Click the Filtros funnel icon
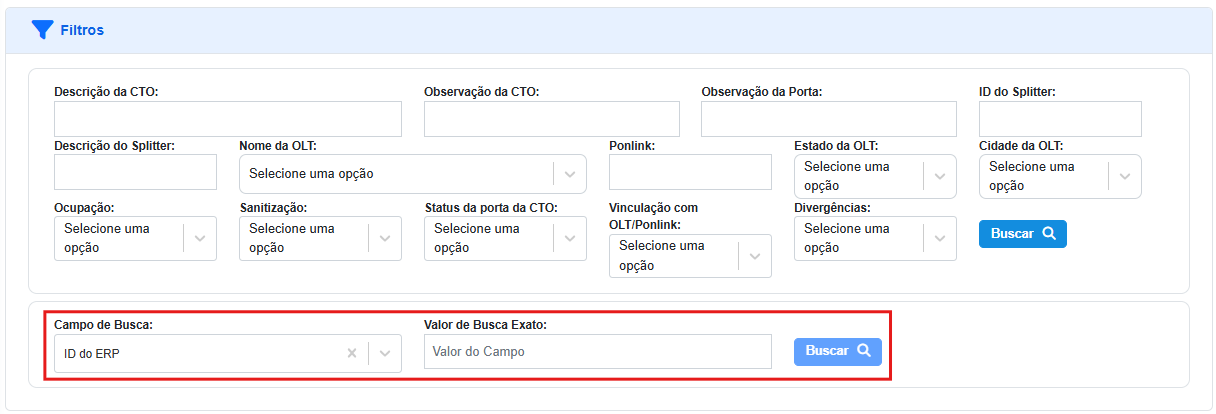 click(x=42, y=30)
